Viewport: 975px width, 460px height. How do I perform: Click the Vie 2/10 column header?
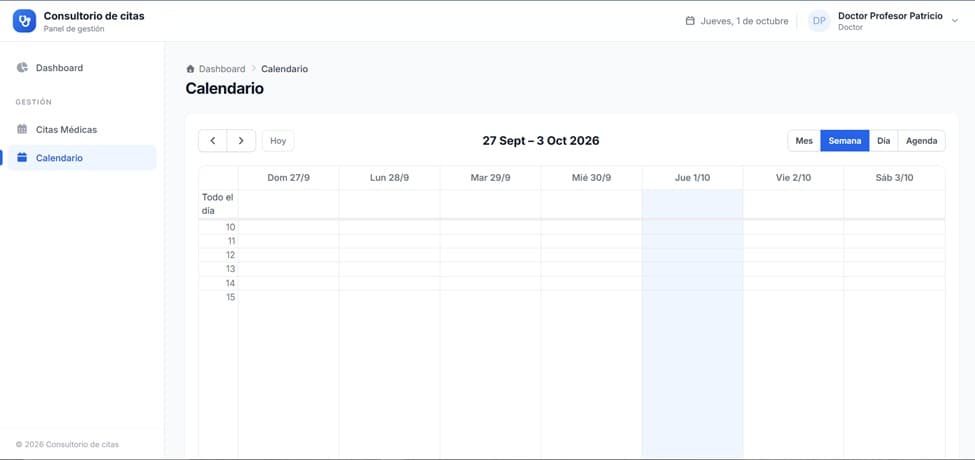pos(793,178)
